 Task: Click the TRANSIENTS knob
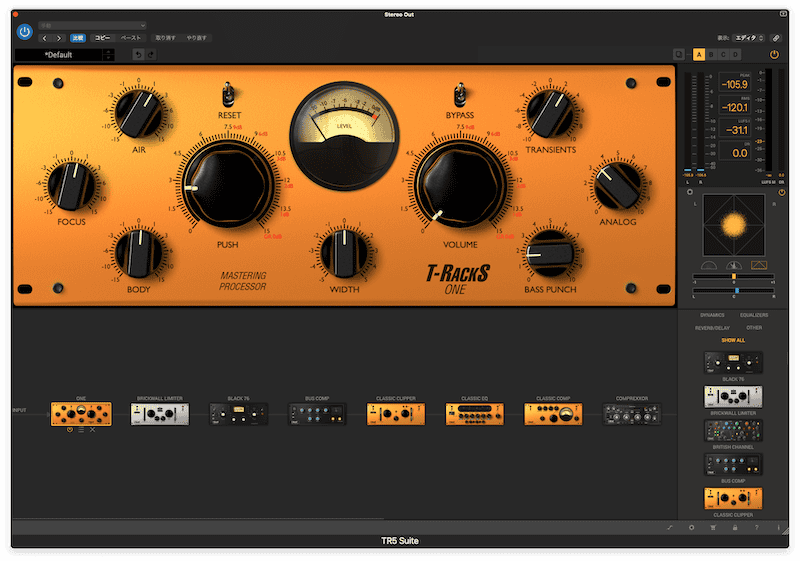(550, 113)
